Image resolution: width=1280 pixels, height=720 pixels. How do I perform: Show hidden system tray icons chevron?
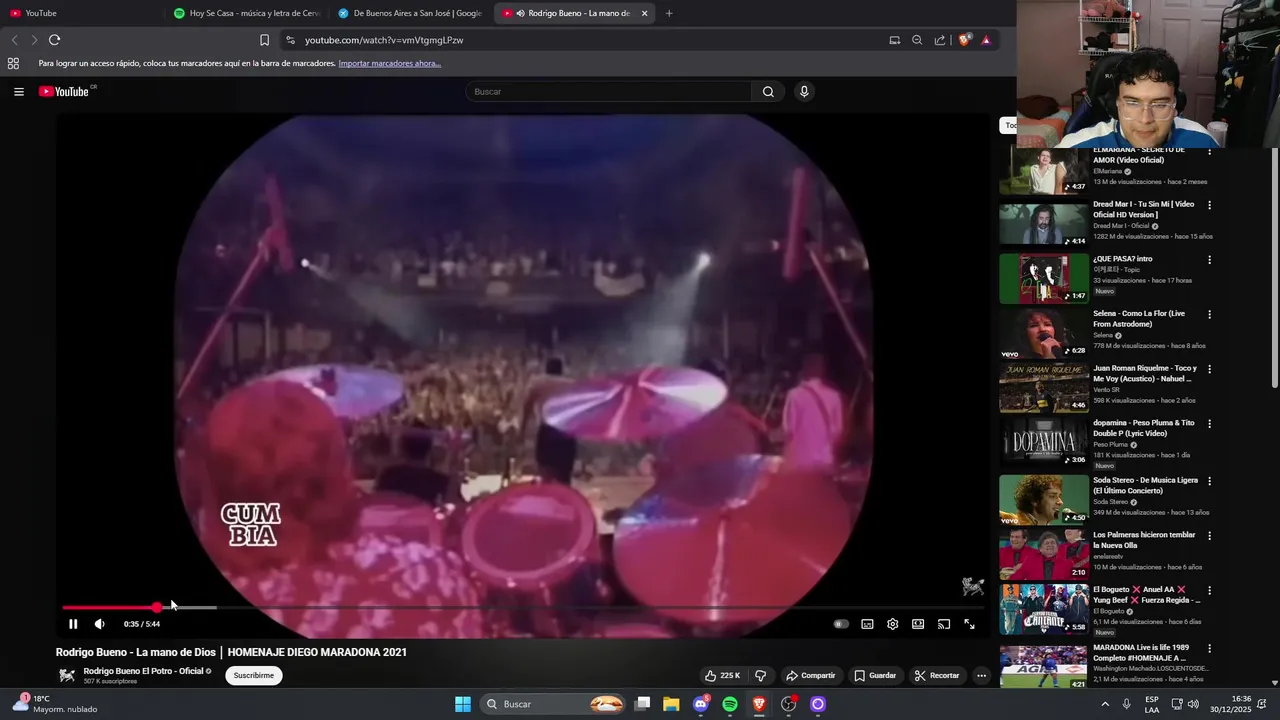click(x=1105, y=704)
